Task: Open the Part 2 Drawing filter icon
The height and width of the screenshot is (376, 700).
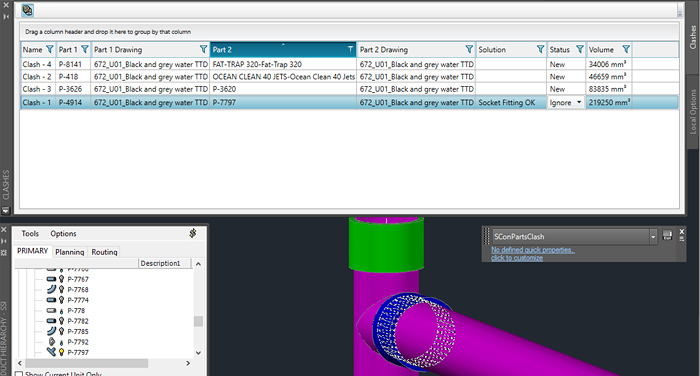Action: [469, 50]
